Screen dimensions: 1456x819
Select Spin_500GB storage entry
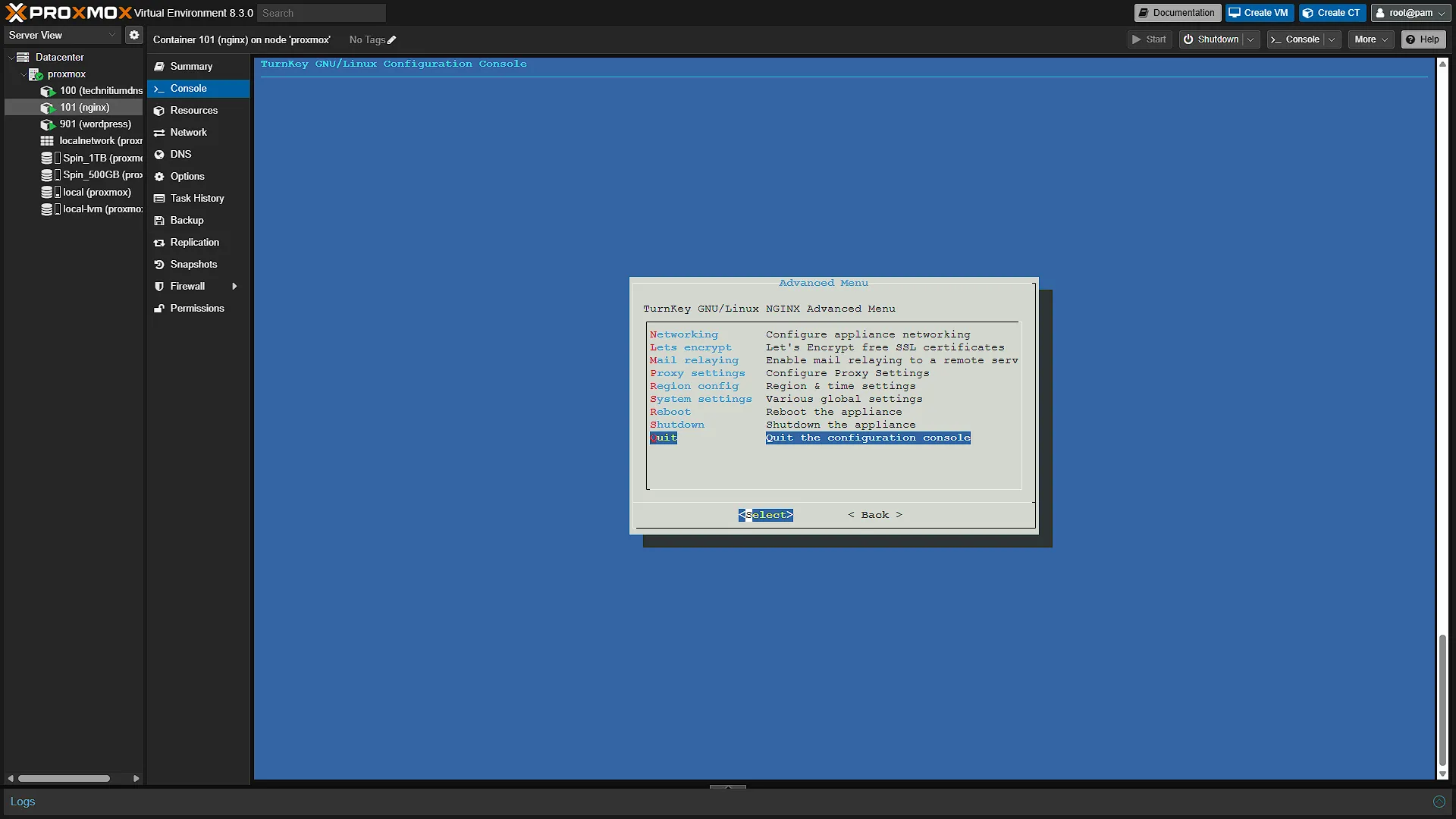[91, 175]
